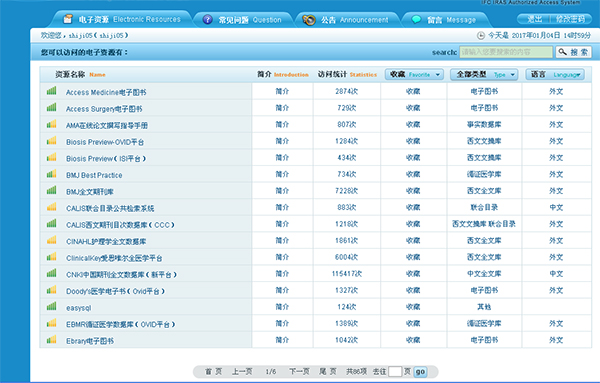Switch to the 常见问题 Question tab
This screenshot has height=383, width=600.
[x=243, y=20]
